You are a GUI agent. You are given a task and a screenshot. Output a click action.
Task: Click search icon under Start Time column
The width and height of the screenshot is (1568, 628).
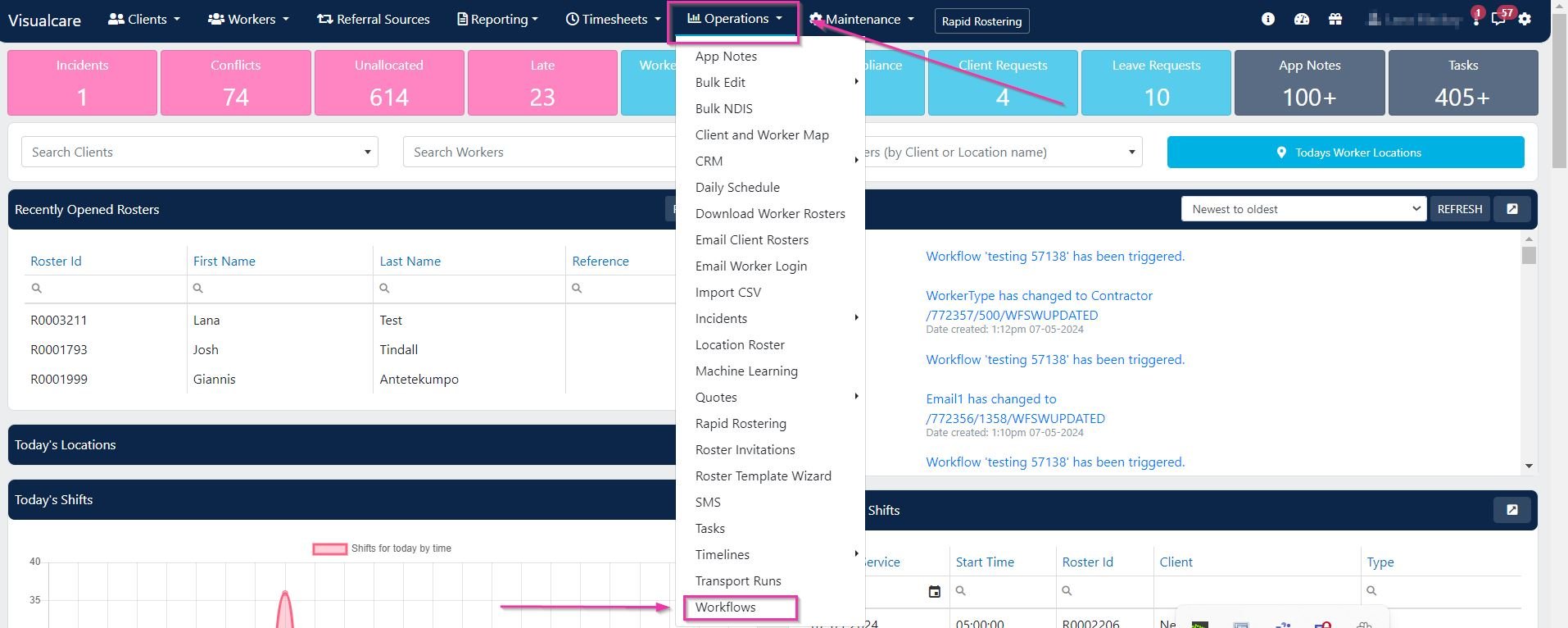coord(961,591)
